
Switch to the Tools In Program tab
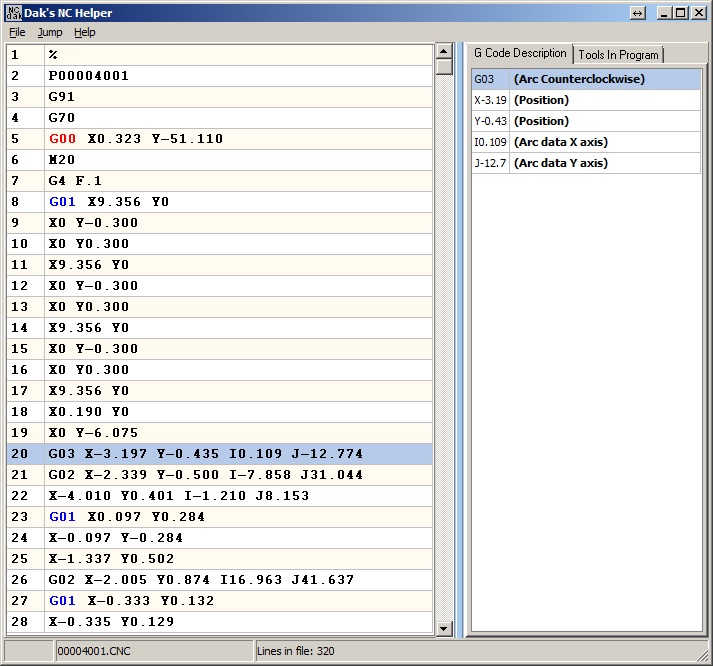(618, 54)
